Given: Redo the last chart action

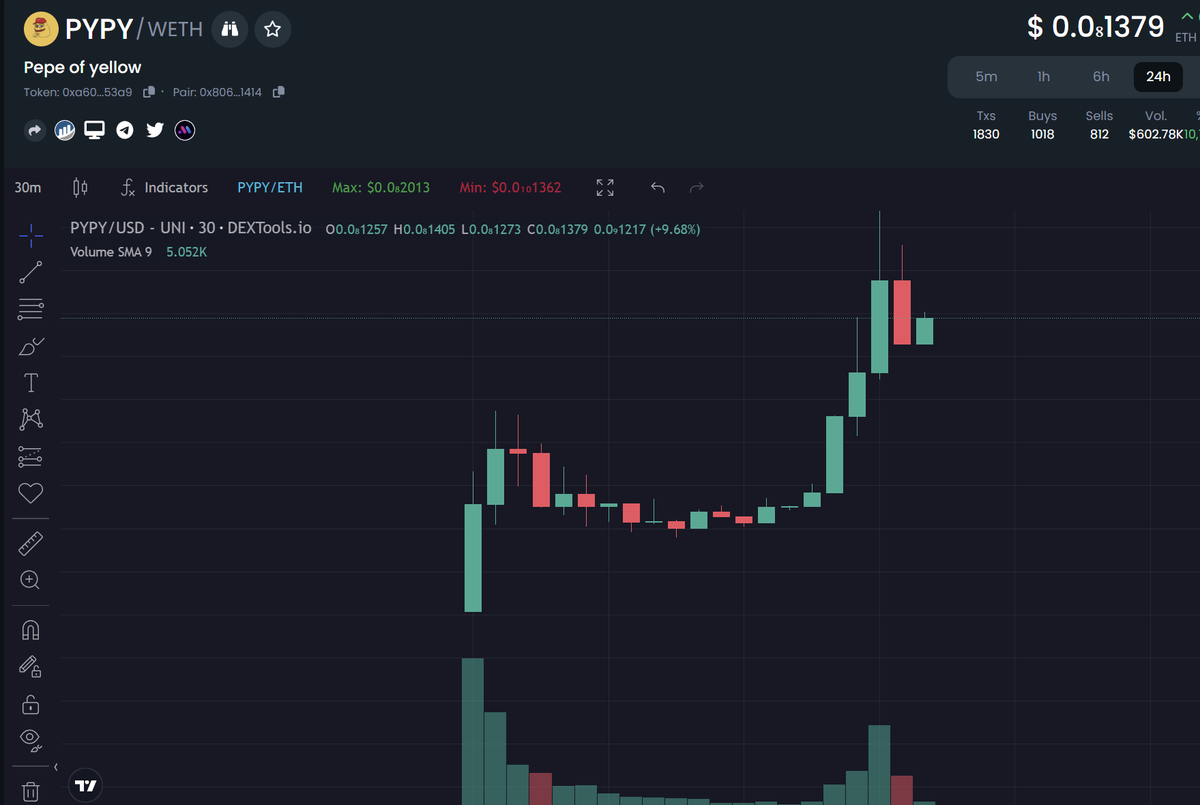Looking at the screenshot, I should point(697,187).
